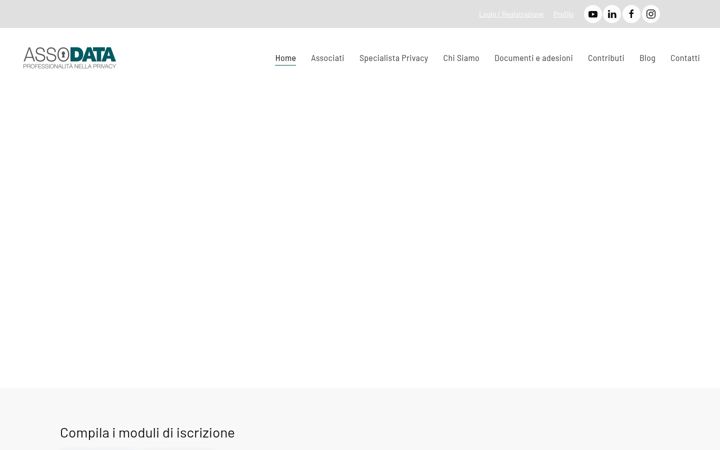Open the YouTube social icon
This screenshot has height=450, width=720.
[592, 14]
